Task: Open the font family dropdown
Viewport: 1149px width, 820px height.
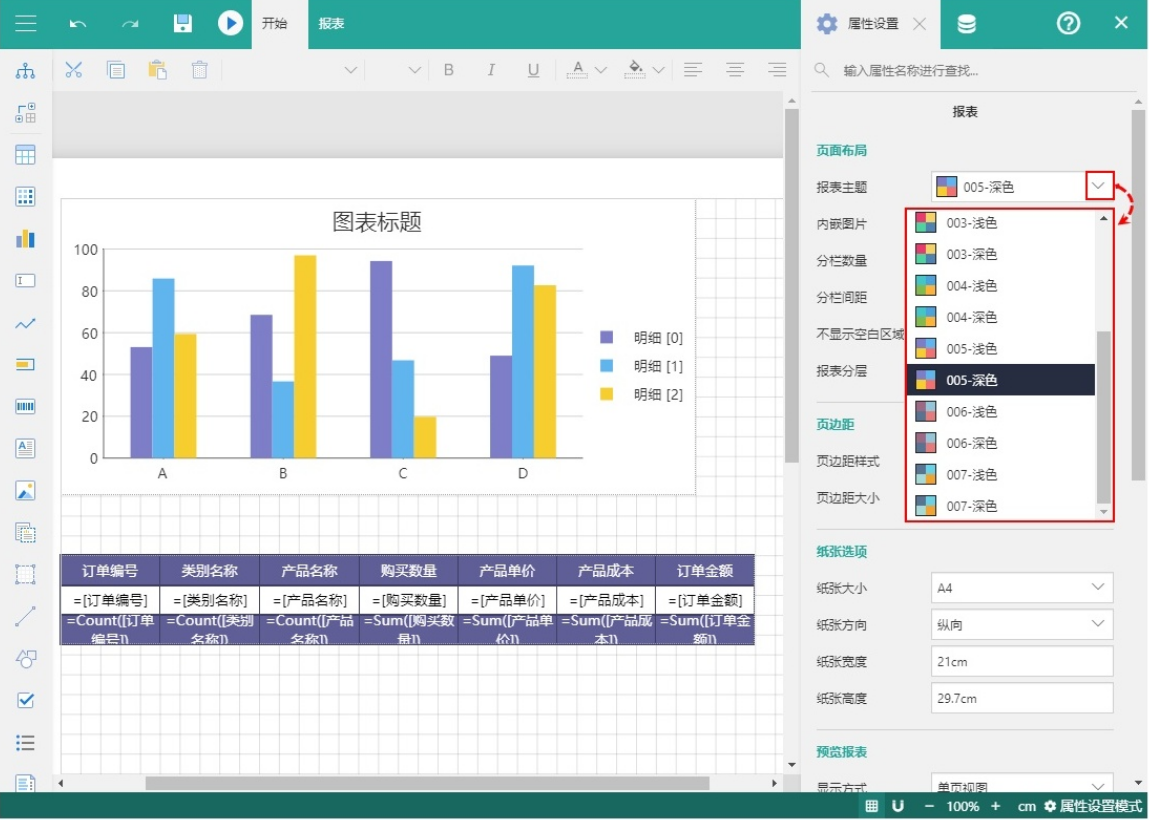Action: coord(351,70)
